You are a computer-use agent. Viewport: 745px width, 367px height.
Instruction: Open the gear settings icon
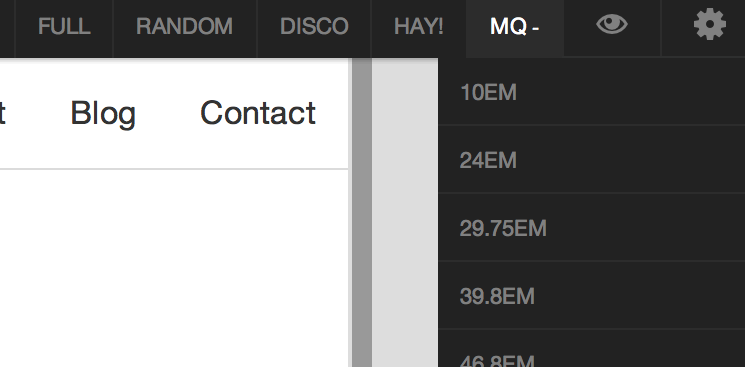click(710, 25)
